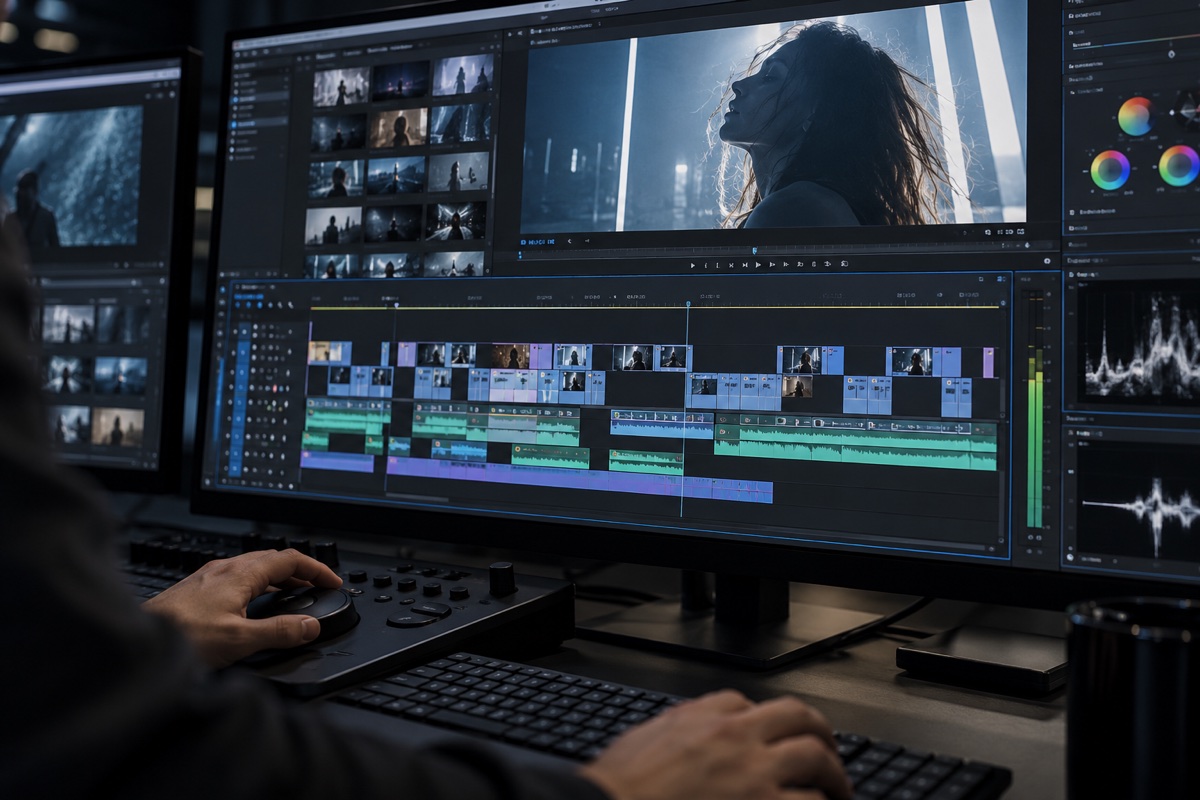Select the second tab above the media thumbnails
This screenshot has height=800, width=1200.
pyautogui.click(x=352, y=53)
